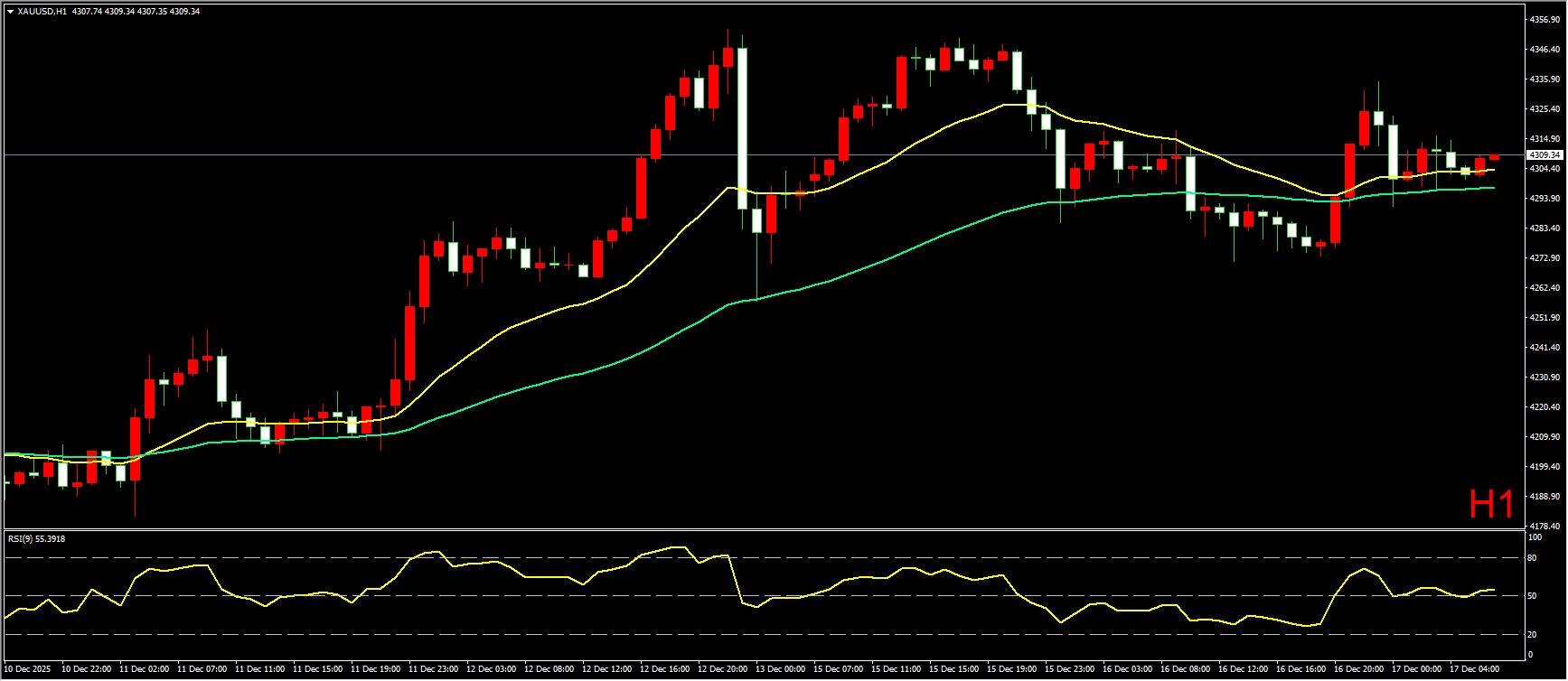Click the RSI scale value 50
1568x681 pixels.
point(1532,596)
